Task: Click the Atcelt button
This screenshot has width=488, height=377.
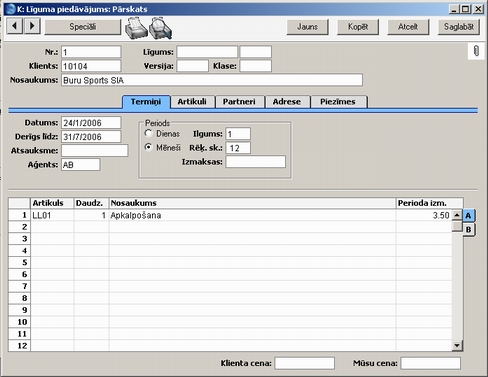Action: click(x=408, y=27)
